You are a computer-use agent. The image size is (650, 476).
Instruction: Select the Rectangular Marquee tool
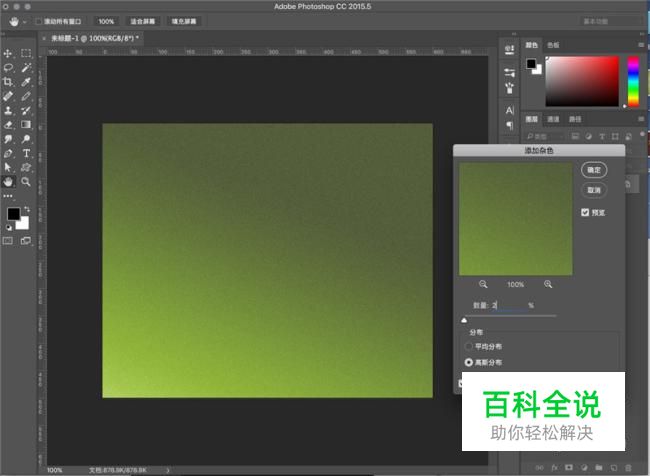pyautogui.click(x=26, y=53)
